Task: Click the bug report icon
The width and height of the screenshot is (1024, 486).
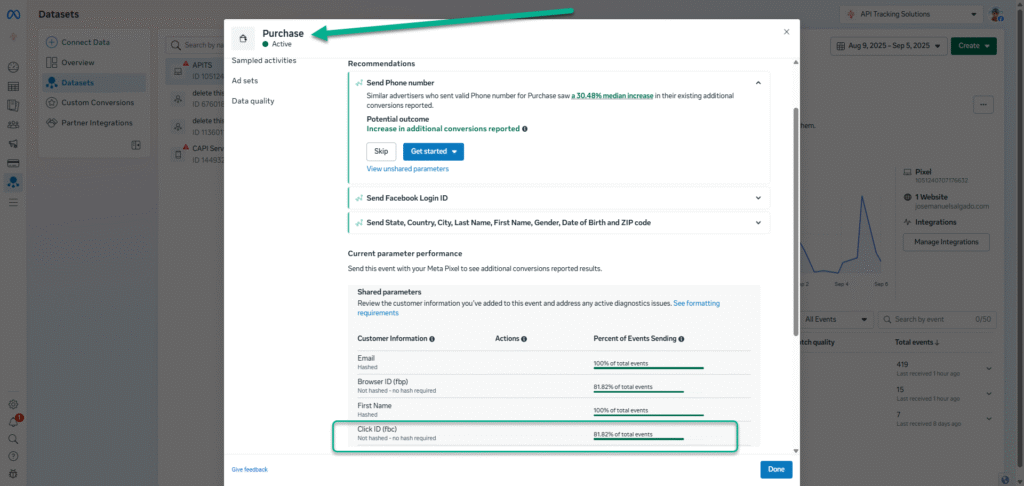Action: coord(13,473)
